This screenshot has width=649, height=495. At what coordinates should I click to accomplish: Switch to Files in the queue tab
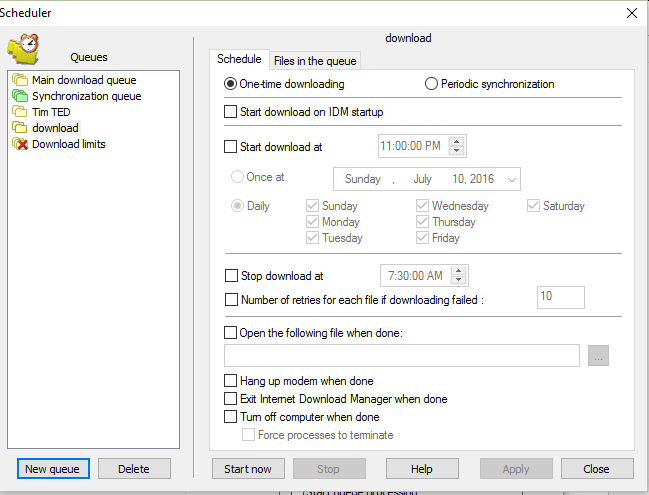[x=313, y=60]
